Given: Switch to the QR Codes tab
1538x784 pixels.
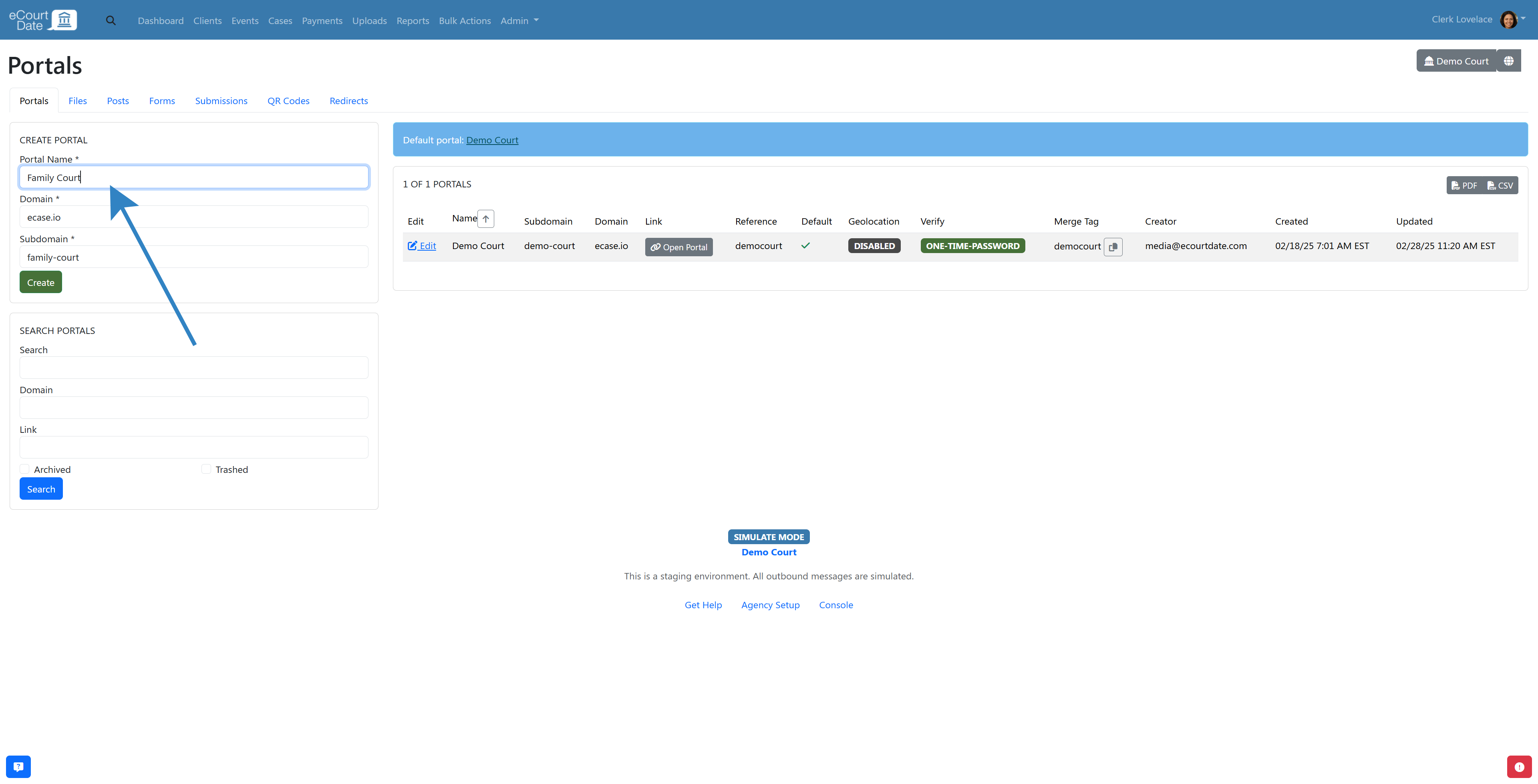Looking at the screenshot, I should point(288,101).
